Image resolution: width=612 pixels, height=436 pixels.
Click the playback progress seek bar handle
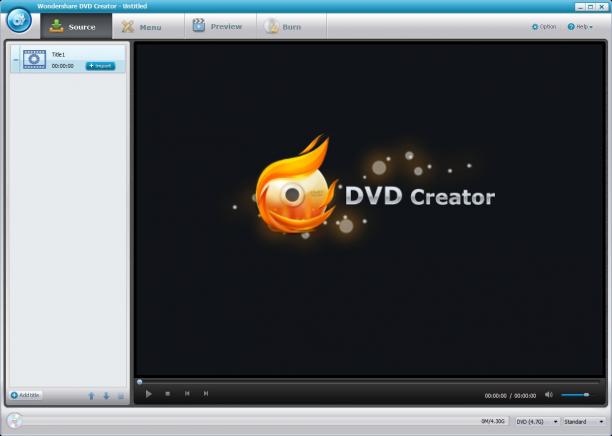tap(140, 382)
